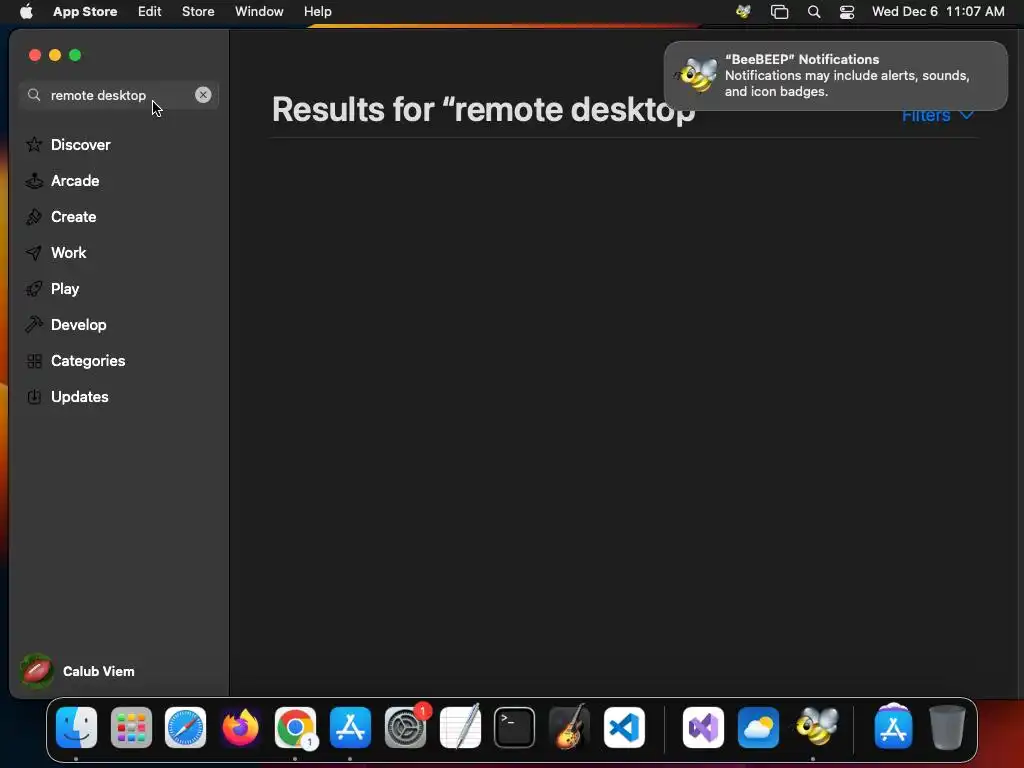1024x768 pixels.
Task: Open the Edit menu
Action: click(150, 12)
